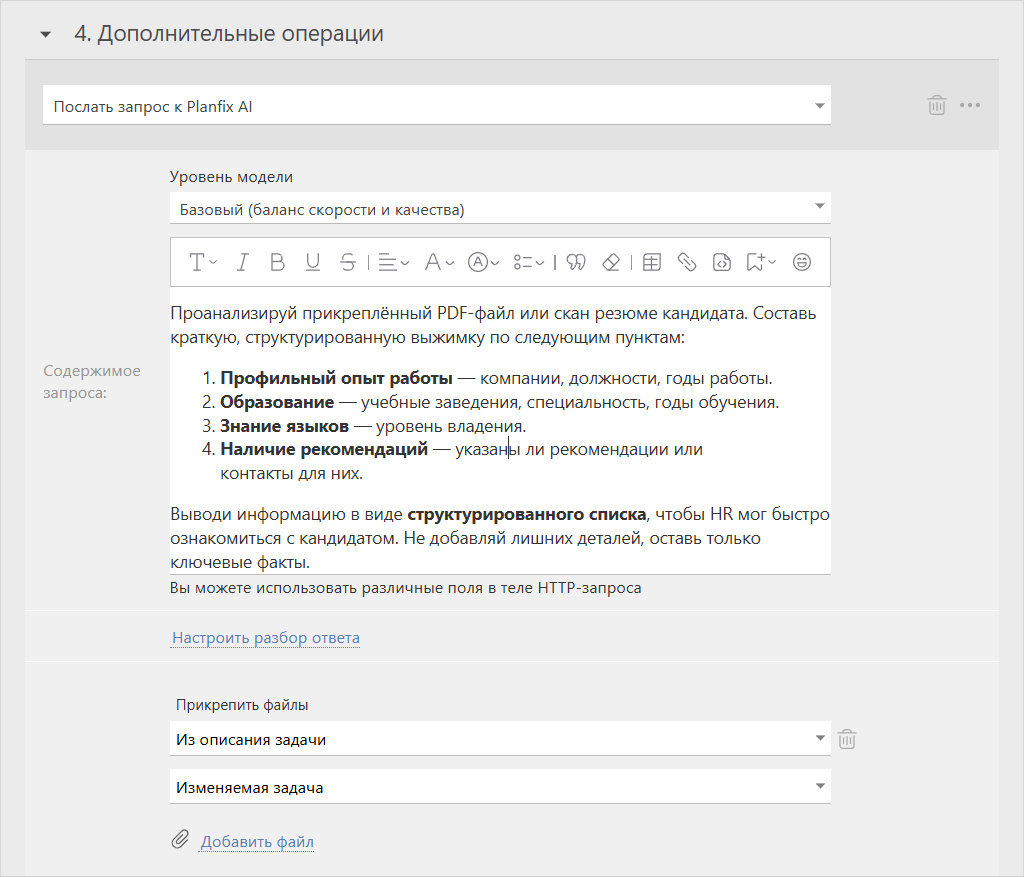Viewport: 1024px width, 877px height.
Task: Insert a code block
Action: tap(723, 262)
